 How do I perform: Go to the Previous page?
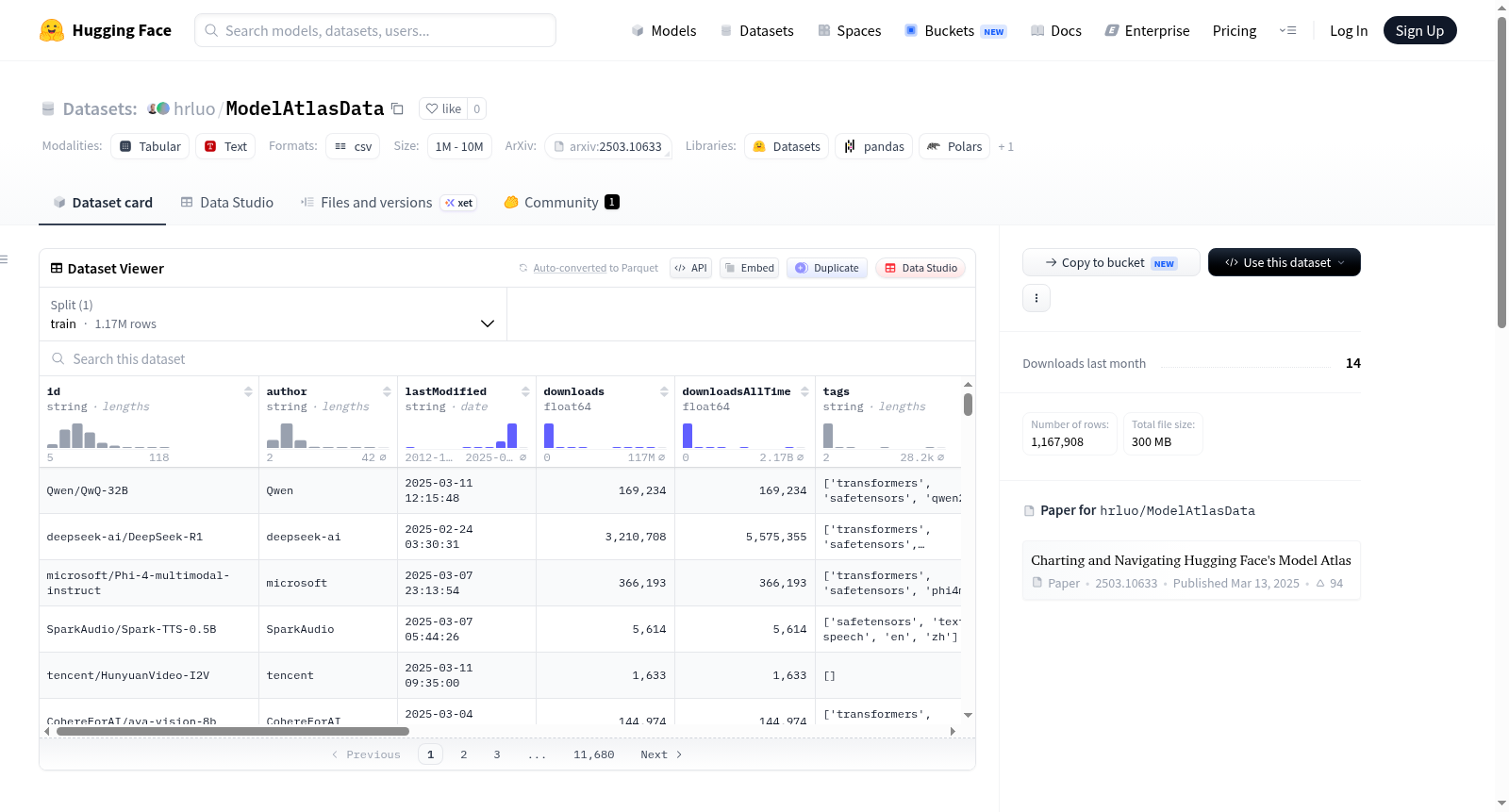coord(366,754)
